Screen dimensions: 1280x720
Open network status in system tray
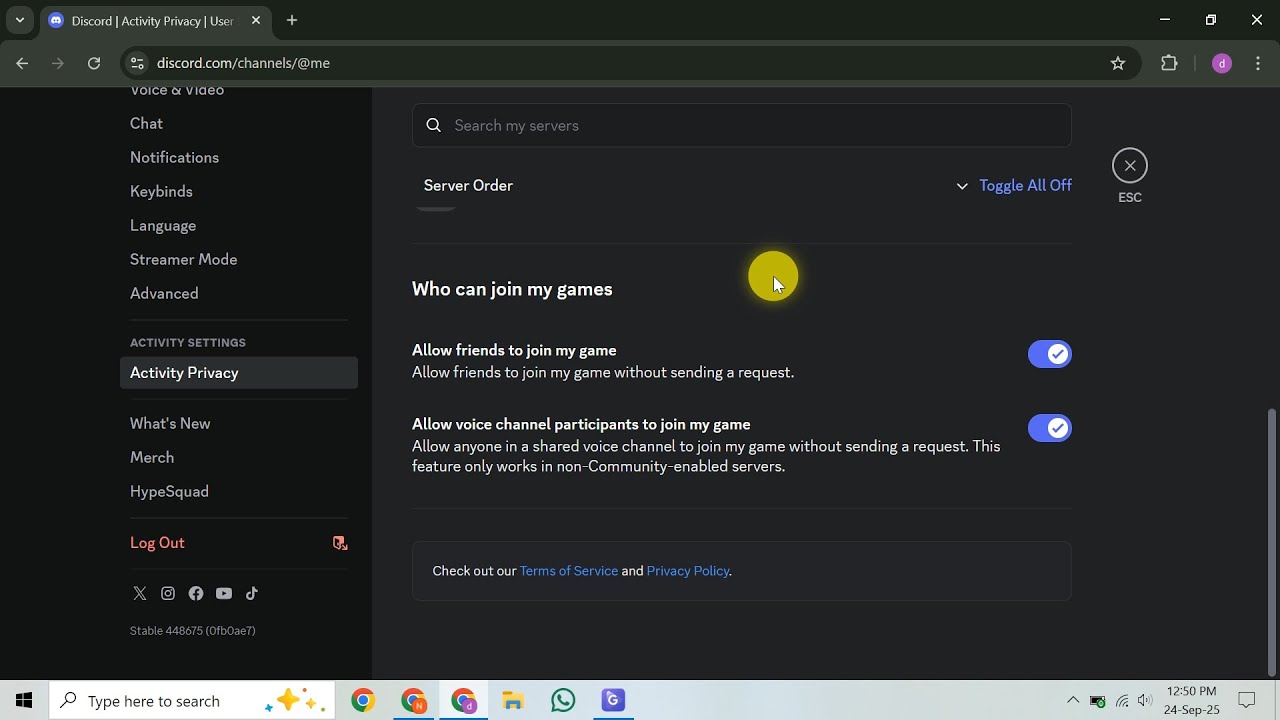(x=1122, y=701)
